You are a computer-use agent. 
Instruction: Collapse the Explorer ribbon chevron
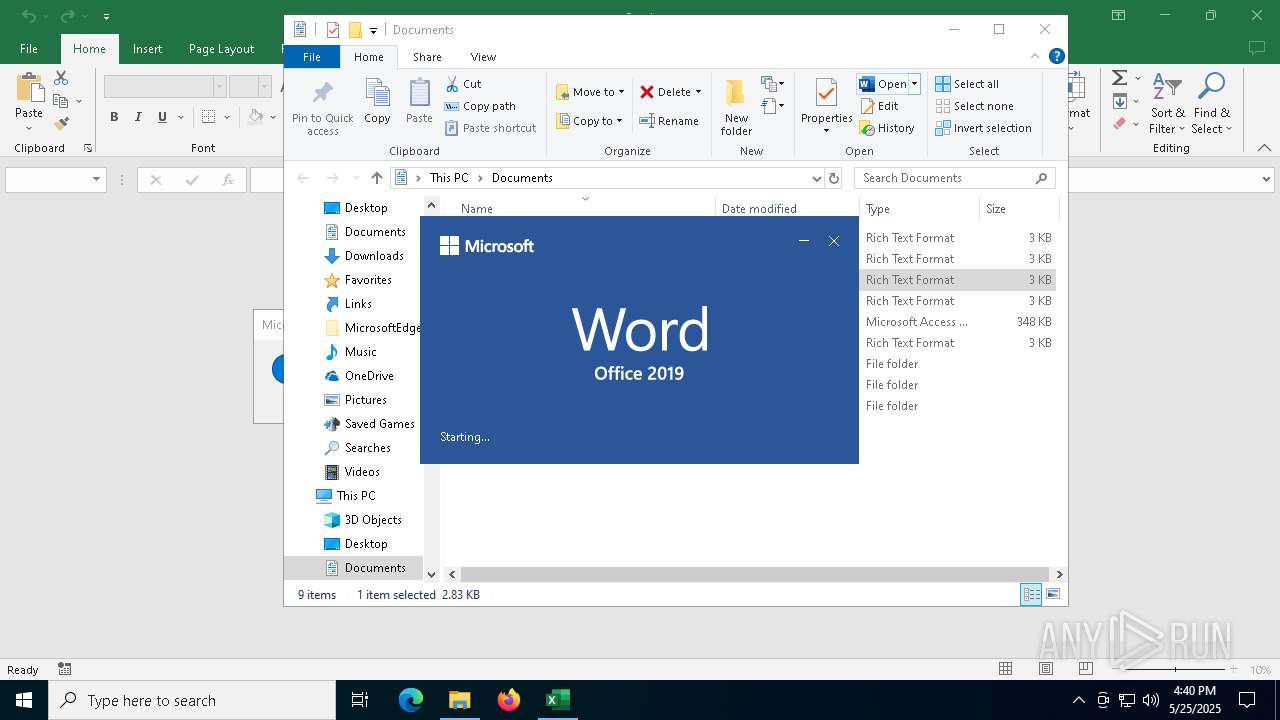(x=1035, y=57)
